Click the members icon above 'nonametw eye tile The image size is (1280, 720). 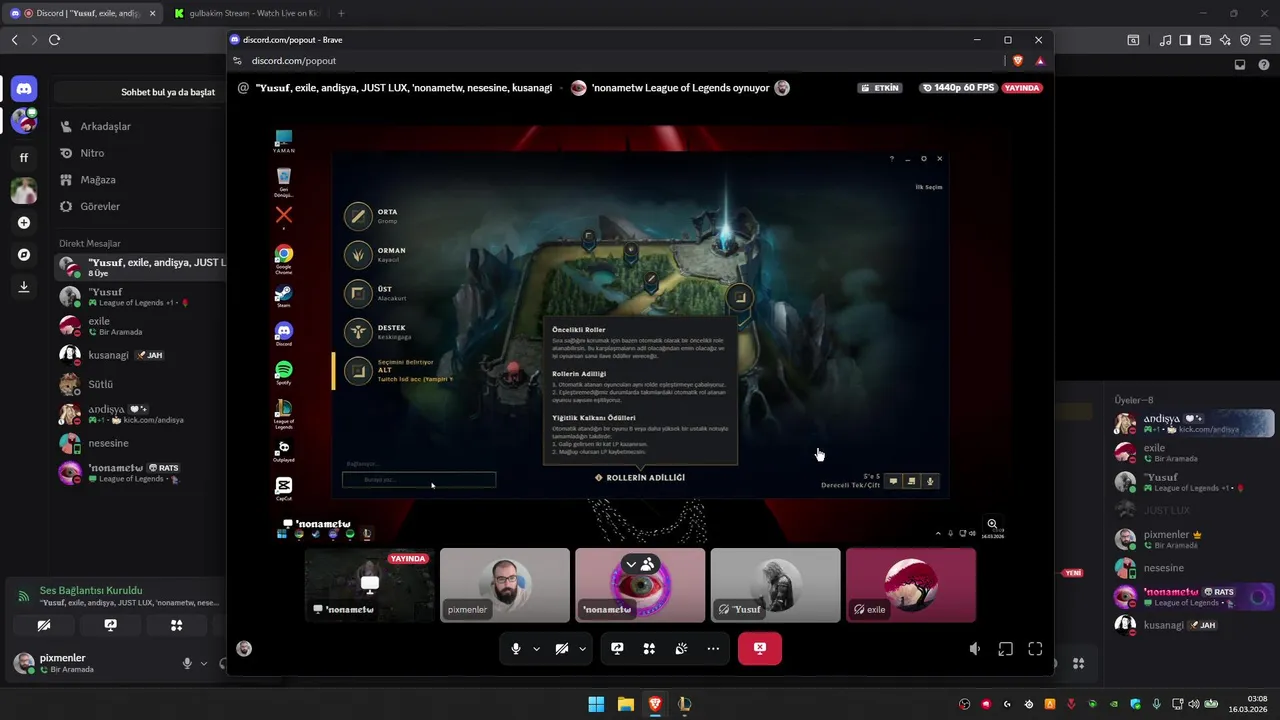pyautogui.click(x=648, y=564)
